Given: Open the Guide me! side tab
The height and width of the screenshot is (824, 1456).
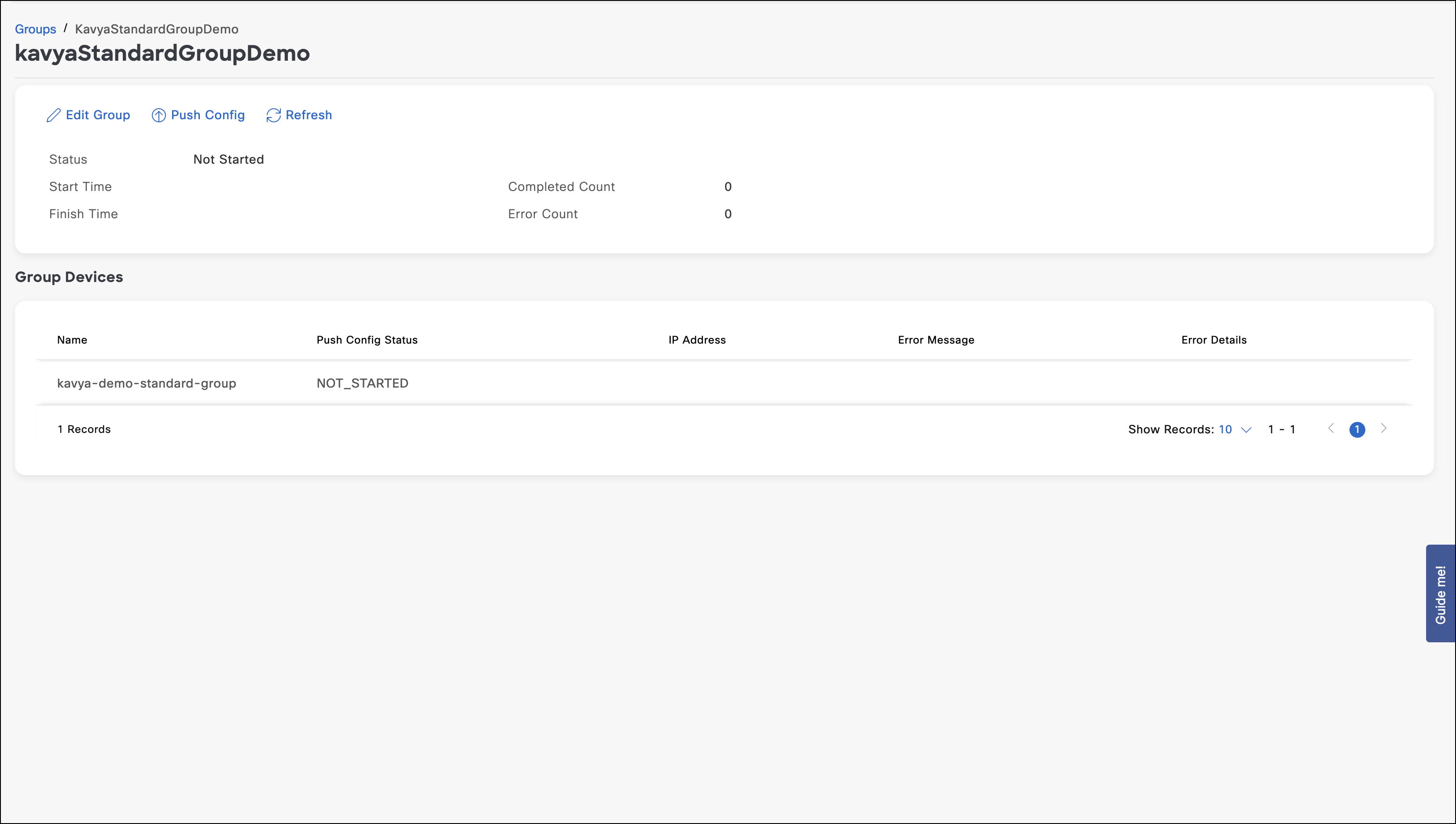Looking at the screenshot, I should click(x=1441, y=593).
